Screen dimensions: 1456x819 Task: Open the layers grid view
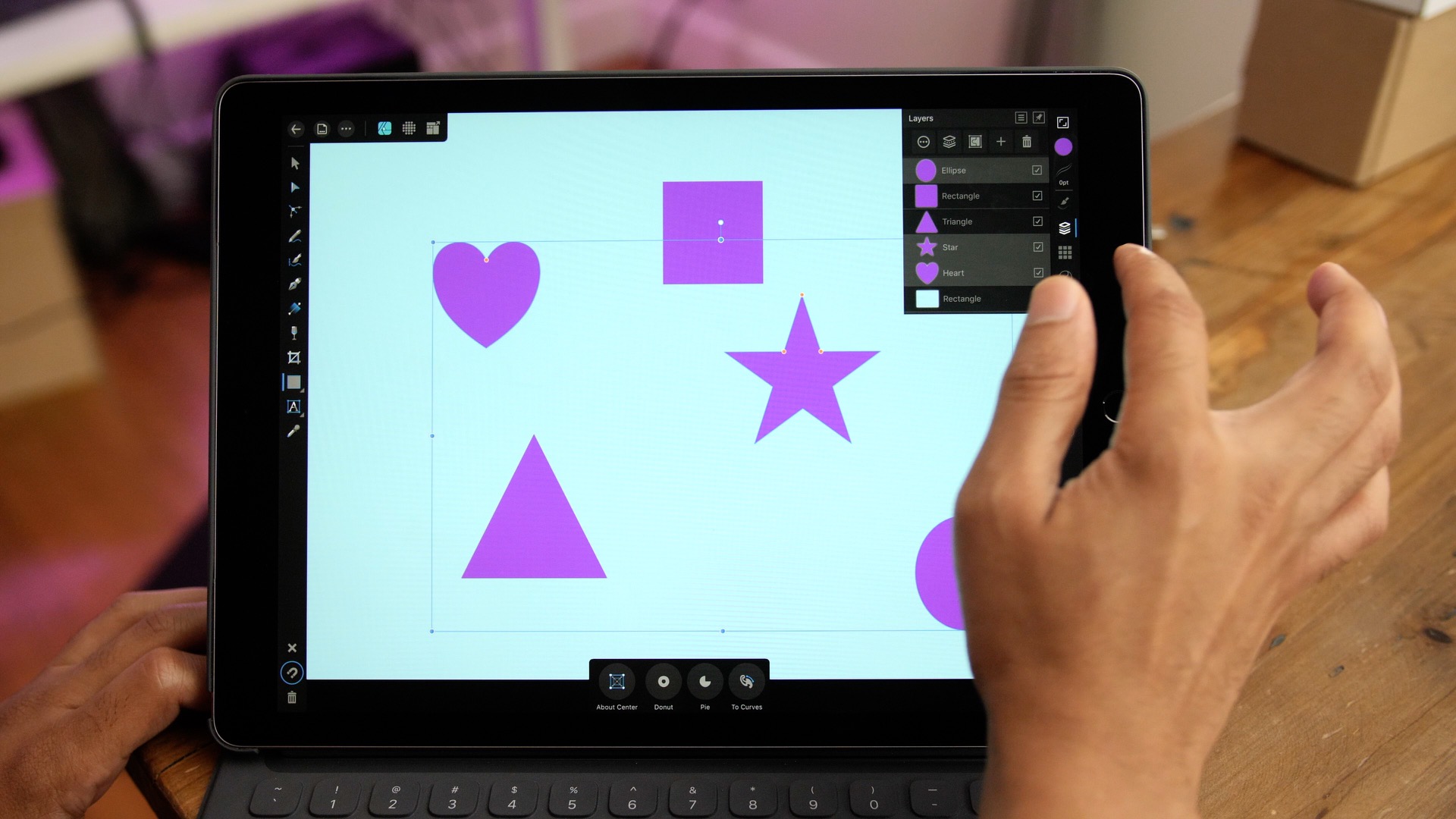1064,252
